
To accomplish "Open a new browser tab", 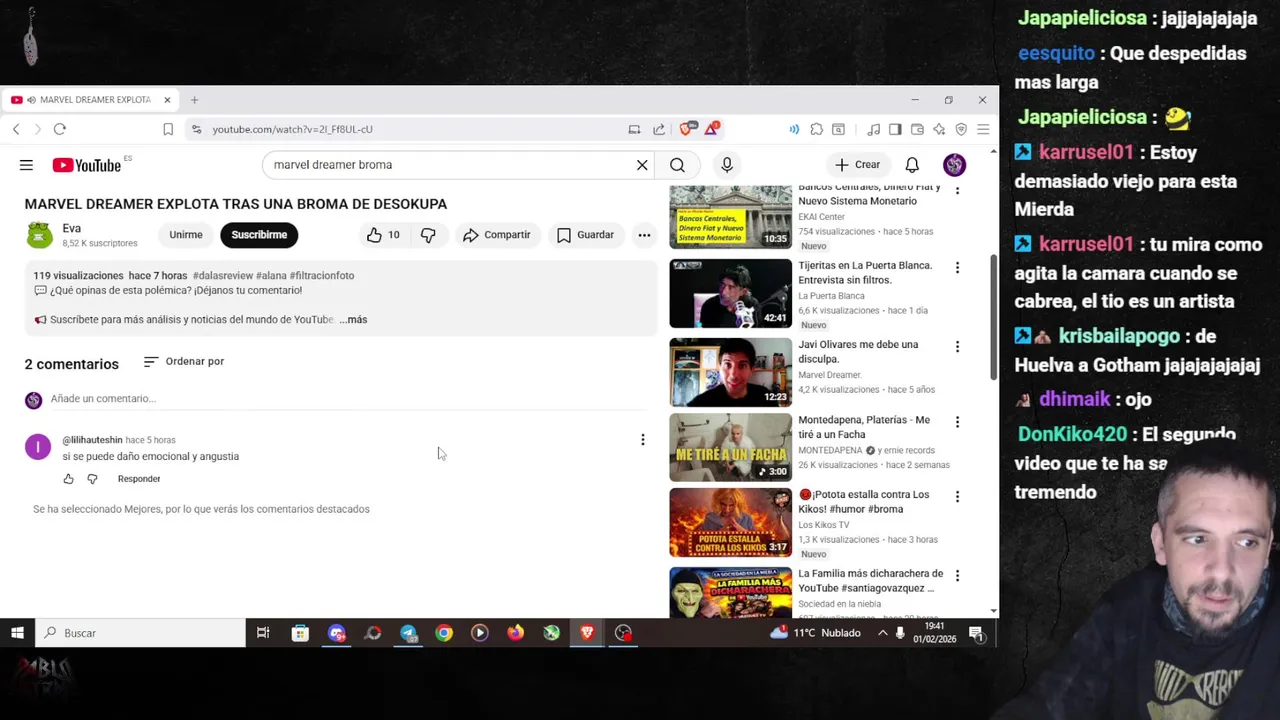I will [195, 100].
